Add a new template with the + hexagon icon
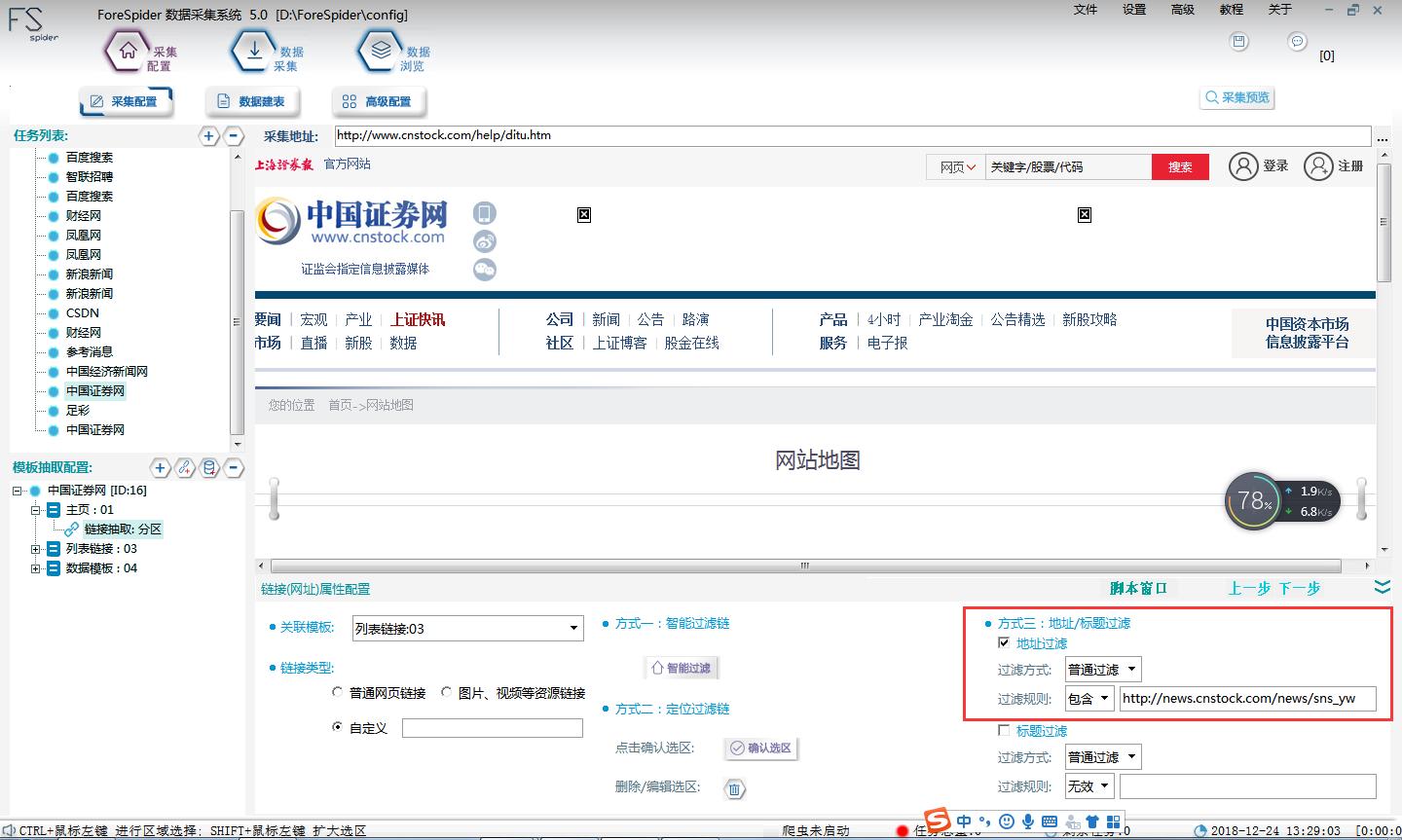The image size is (1402, 840). pyautogui.click(x=160, y=468)
